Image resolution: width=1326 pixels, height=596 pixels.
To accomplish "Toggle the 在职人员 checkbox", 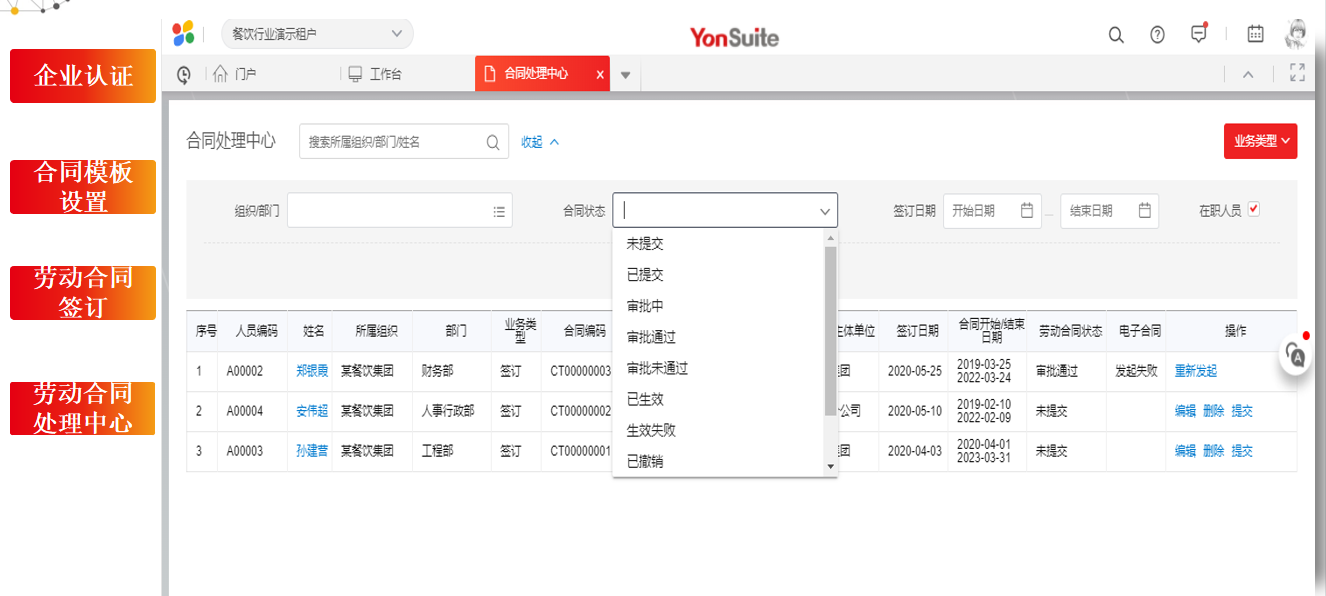I will tap(1254, 210).
